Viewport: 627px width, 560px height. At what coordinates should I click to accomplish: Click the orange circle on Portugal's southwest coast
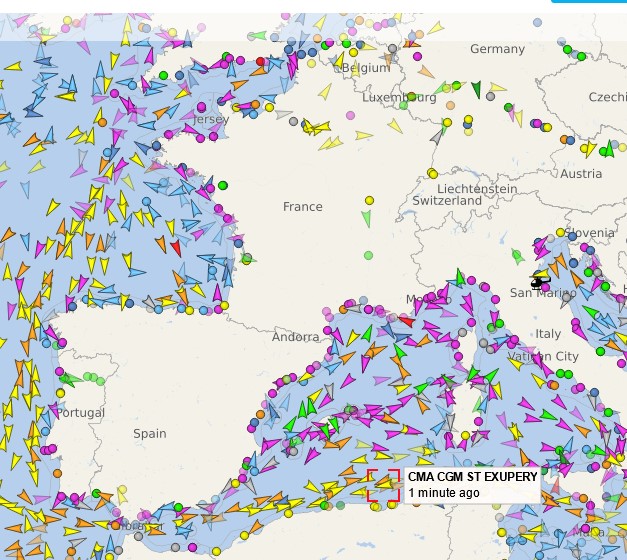[57, 474]
